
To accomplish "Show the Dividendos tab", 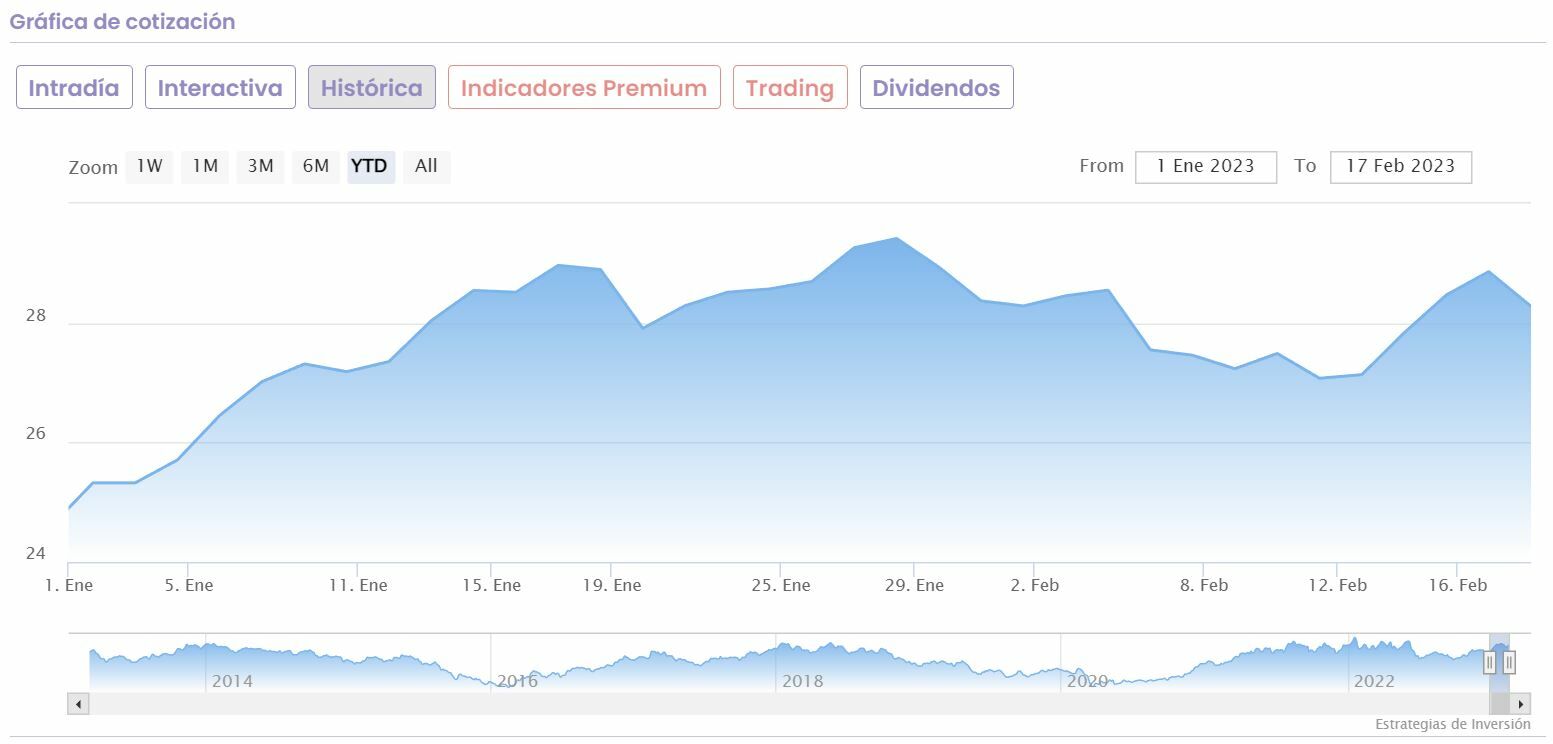I will [936, 88].
